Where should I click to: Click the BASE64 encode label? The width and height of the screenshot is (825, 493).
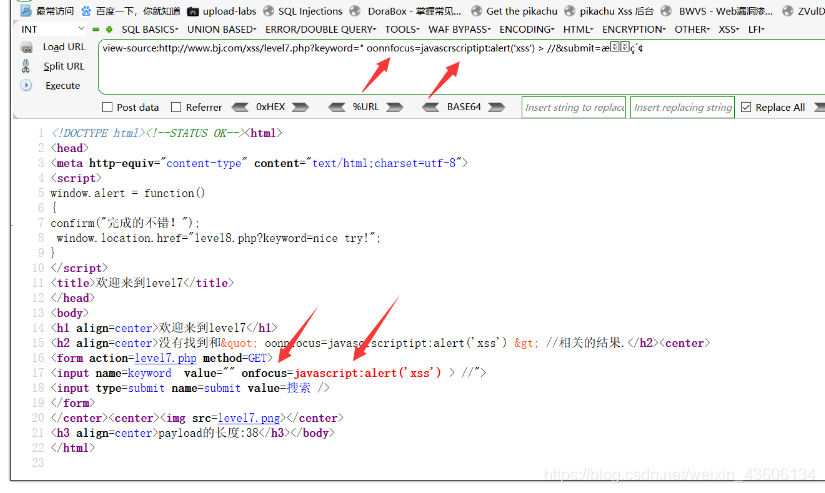[464, 107]
